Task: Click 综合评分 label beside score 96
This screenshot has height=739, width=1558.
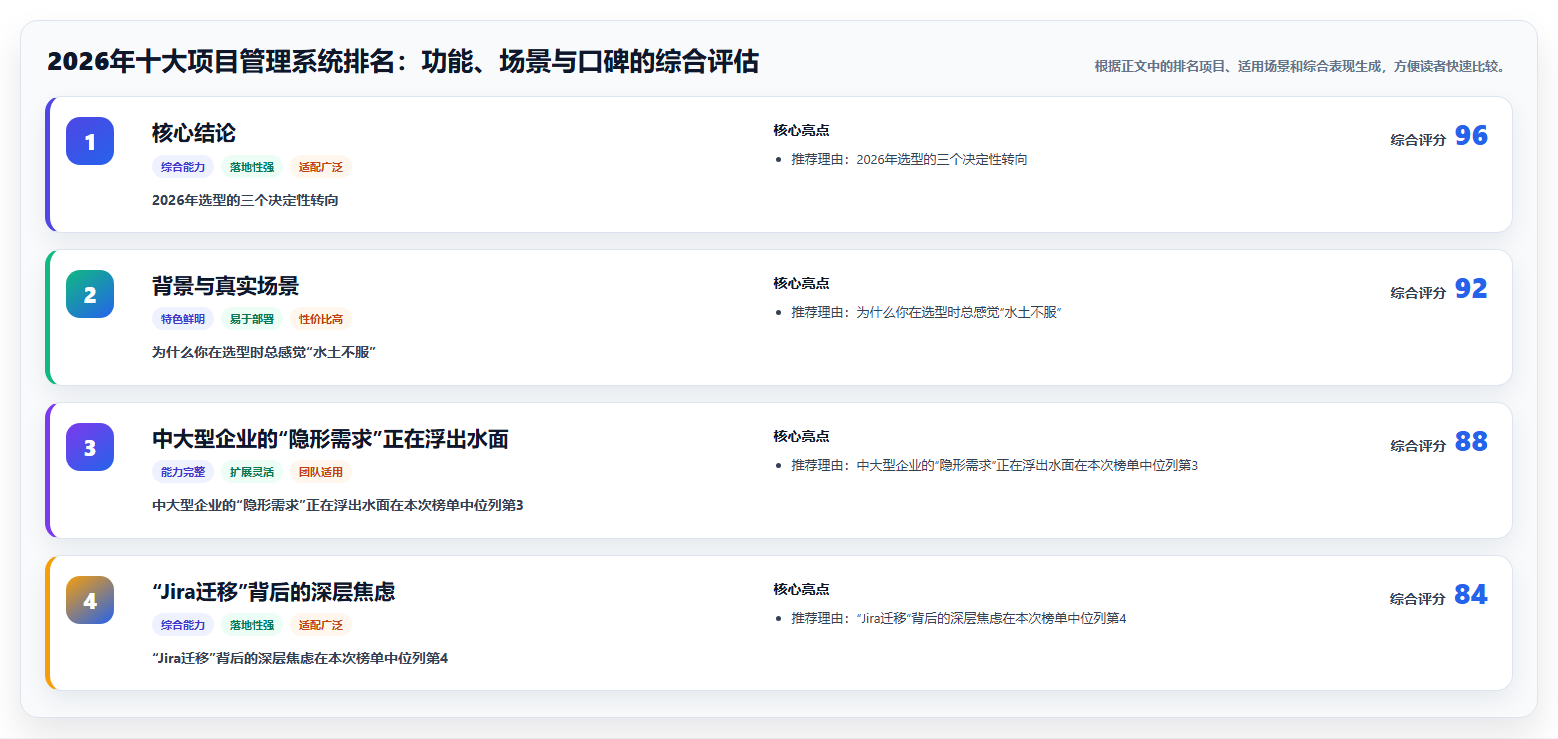Action: [1418, 140]
